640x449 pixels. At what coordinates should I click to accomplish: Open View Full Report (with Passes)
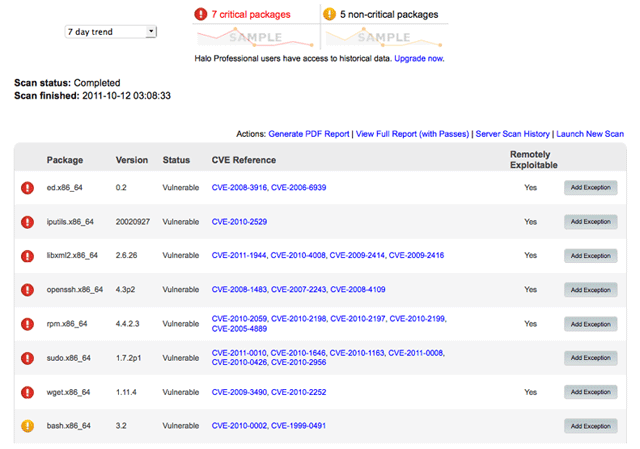[x=412, y=134]
